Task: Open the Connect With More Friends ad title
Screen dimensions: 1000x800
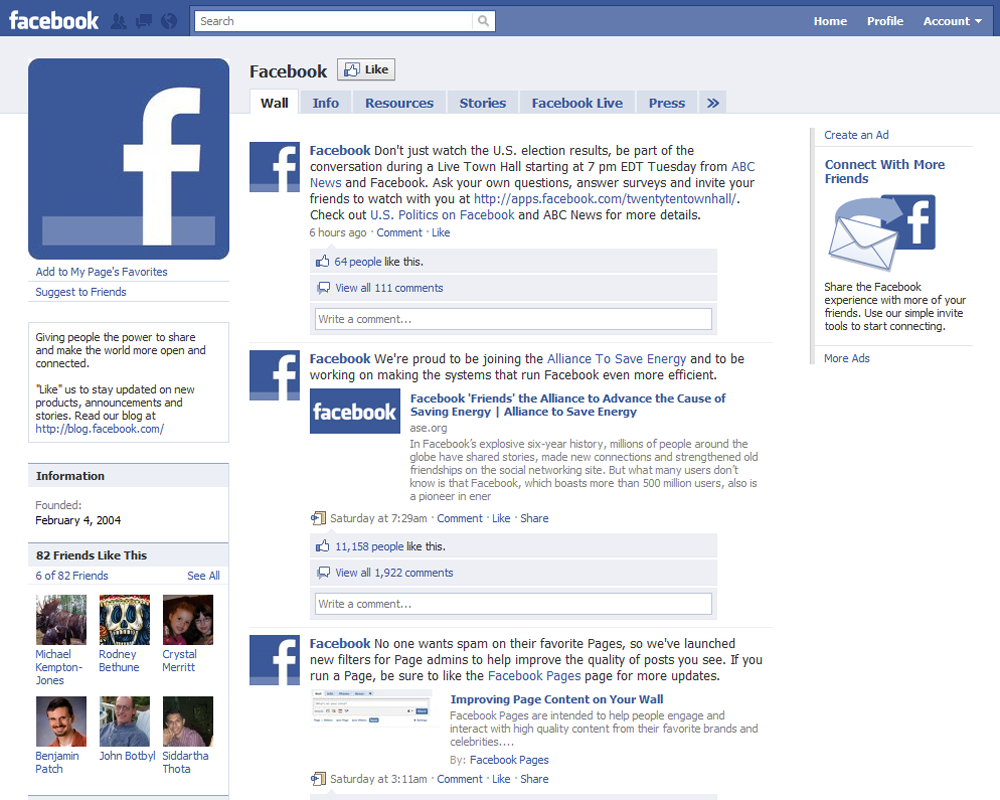Action: (x=885, y=172)
